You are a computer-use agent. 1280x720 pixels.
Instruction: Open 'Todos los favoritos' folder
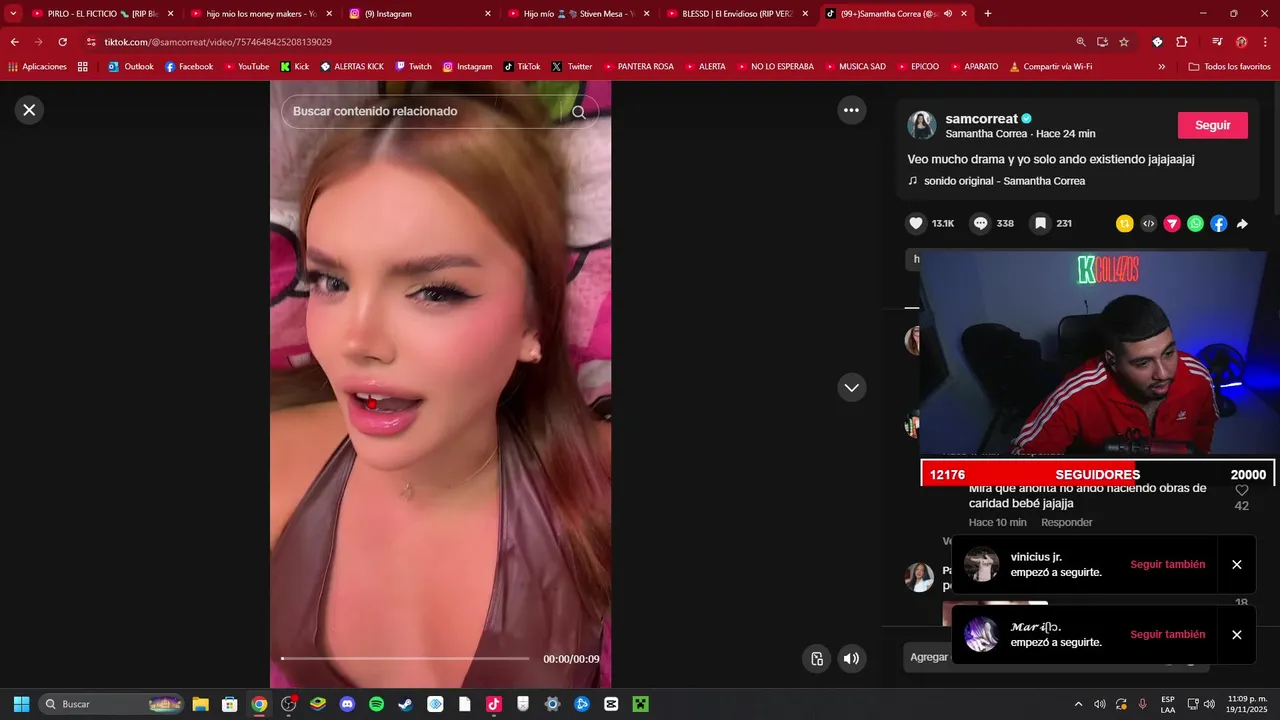click(1229, 67)
